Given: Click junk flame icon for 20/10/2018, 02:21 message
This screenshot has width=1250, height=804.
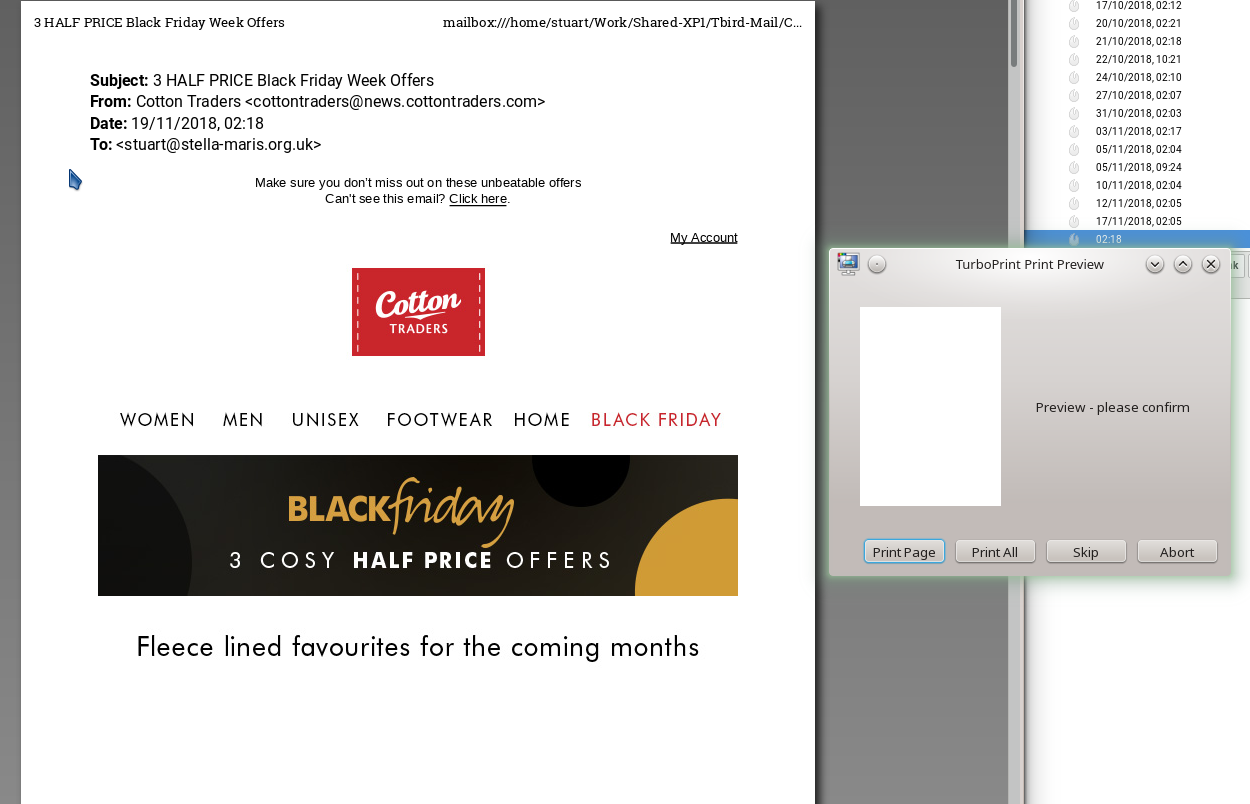Looking at the screenshot, I should pyautogui.click(x=1074, y=23).
